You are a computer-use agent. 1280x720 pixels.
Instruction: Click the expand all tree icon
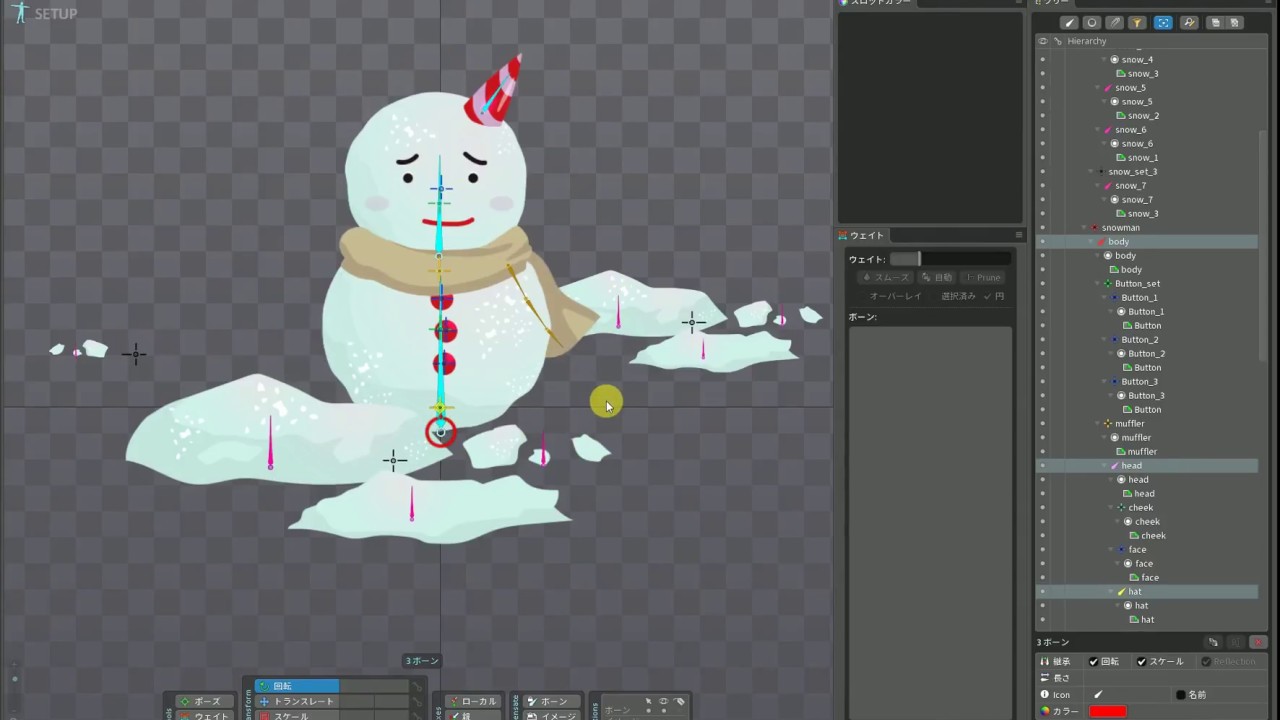click(x=1215, y=23)
